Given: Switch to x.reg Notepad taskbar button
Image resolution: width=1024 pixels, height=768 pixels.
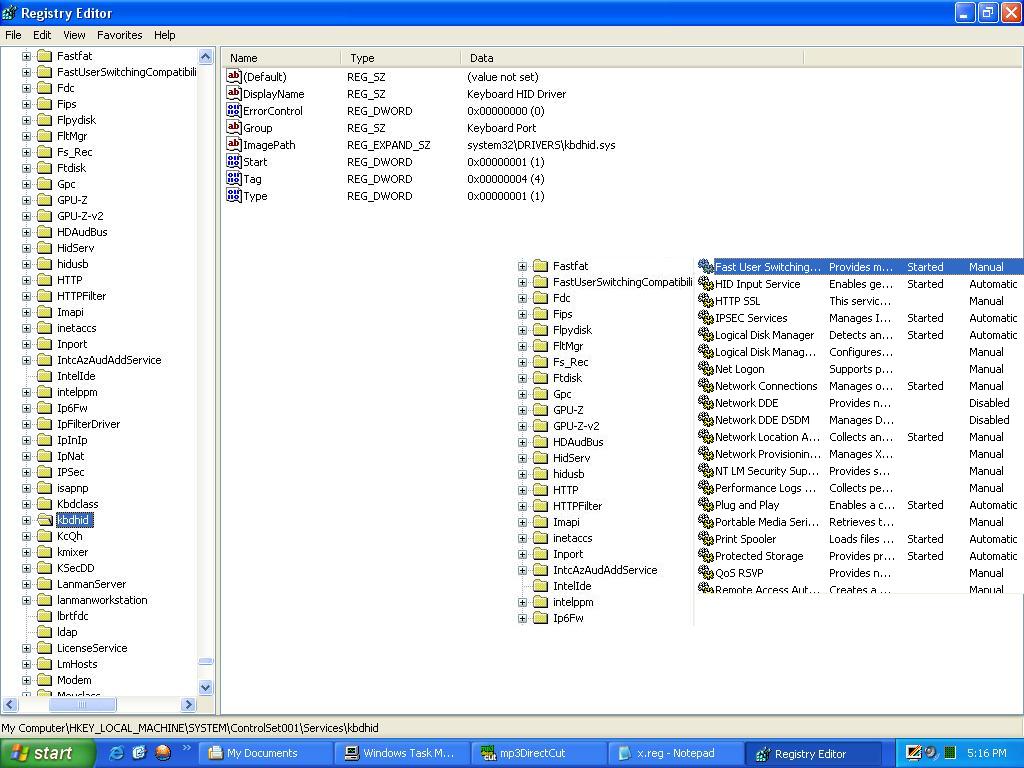Looking at the screenshot, I should point(675,753).
